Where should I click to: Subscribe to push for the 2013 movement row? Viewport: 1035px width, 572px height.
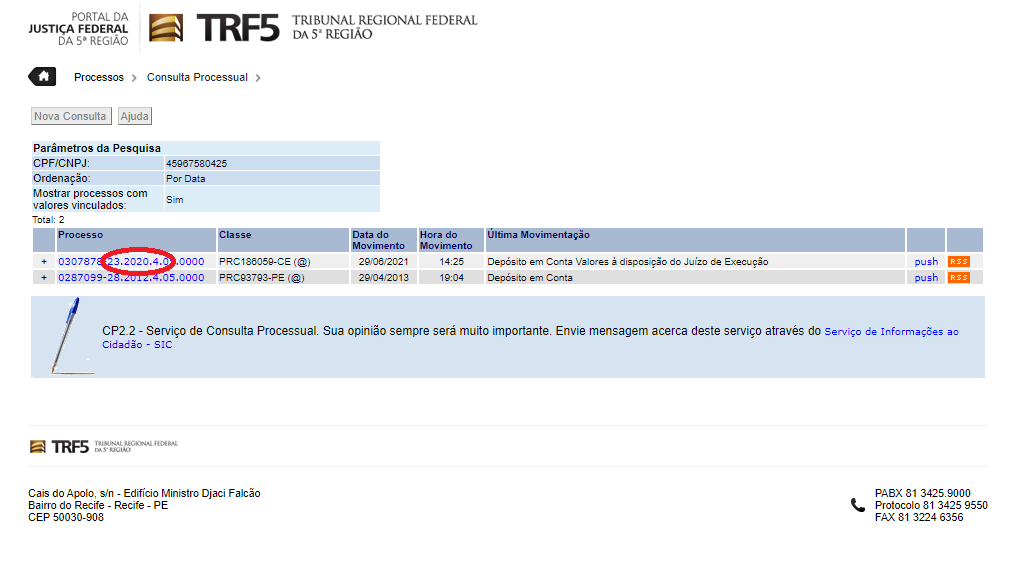coord(926,278)
